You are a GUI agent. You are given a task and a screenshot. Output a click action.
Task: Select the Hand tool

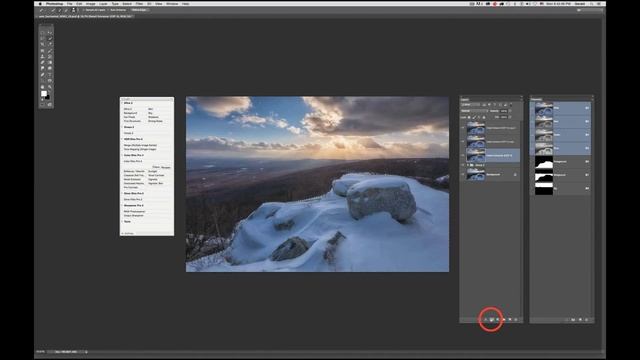click(x=42, y=87)
